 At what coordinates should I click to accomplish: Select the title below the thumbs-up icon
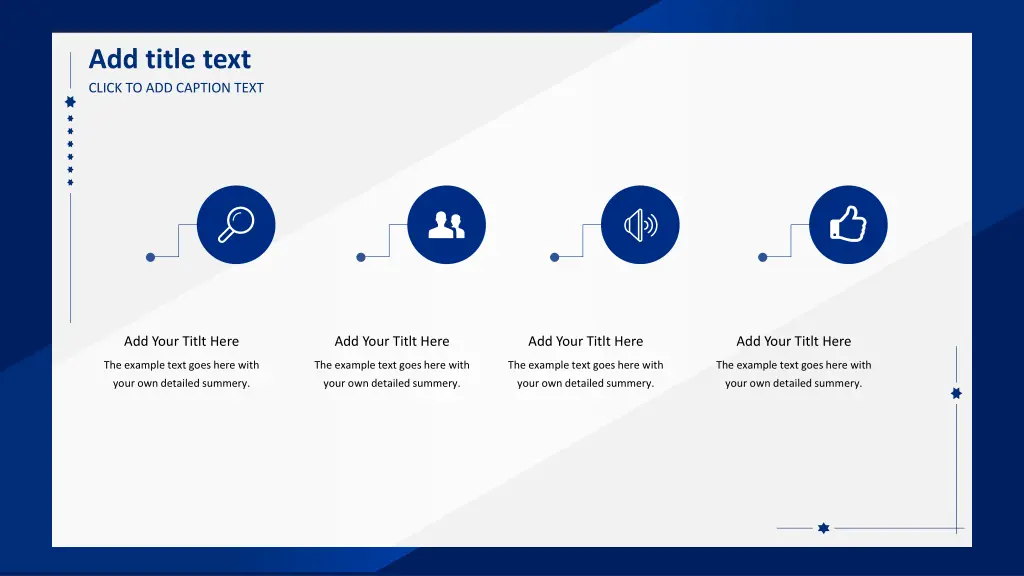[x=794, y=341]
